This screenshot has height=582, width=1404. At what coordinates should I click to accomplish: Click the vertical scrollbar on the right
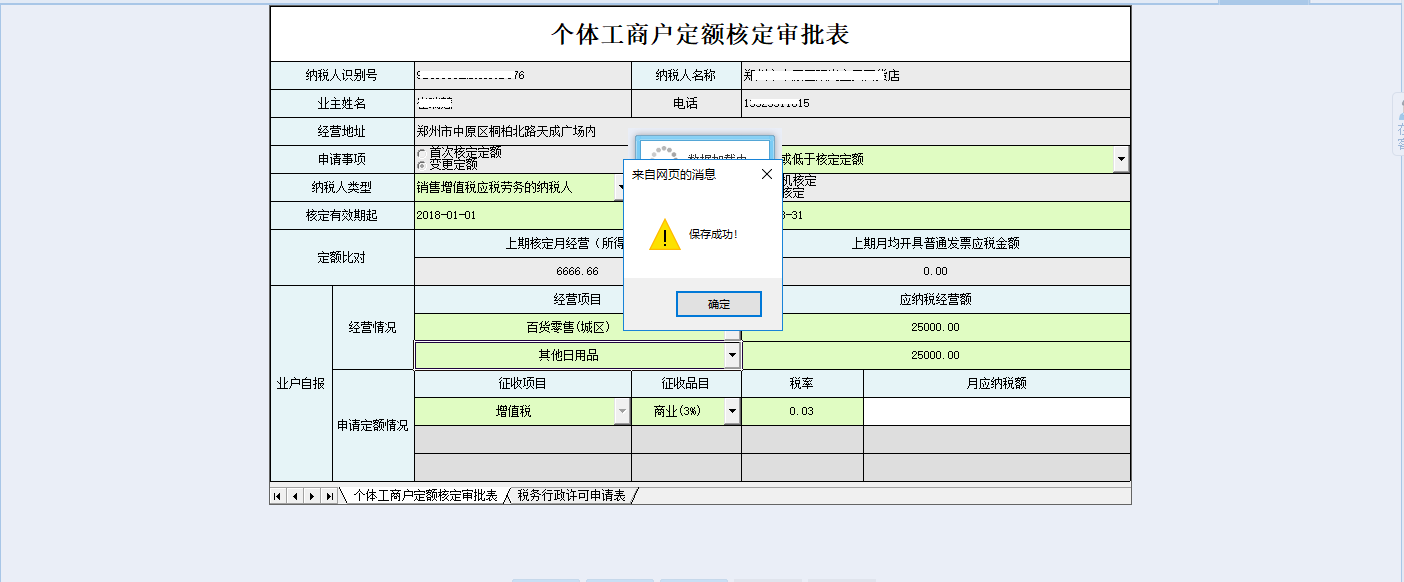tap(1399, 290)
